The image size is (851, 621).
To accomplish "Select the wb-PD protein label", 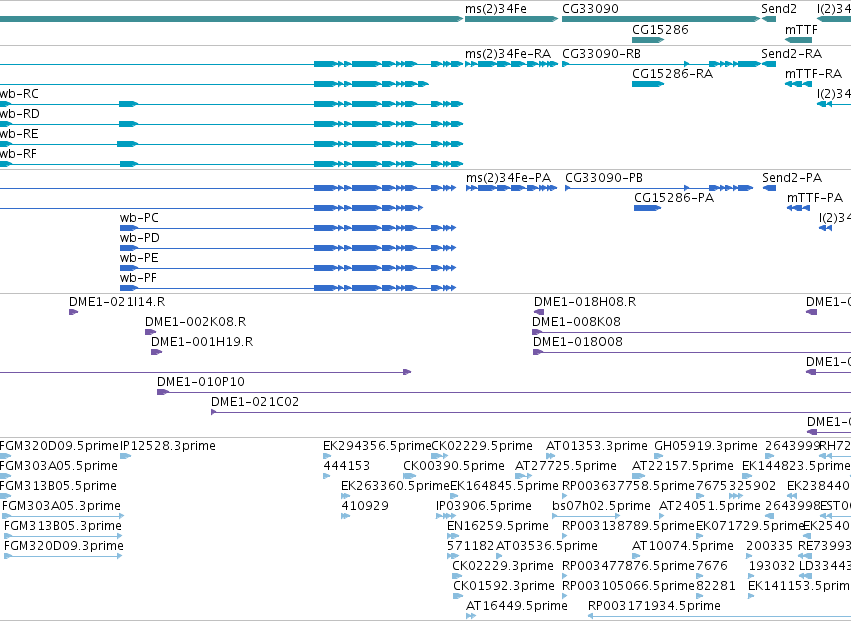I will tap(139, 238).
